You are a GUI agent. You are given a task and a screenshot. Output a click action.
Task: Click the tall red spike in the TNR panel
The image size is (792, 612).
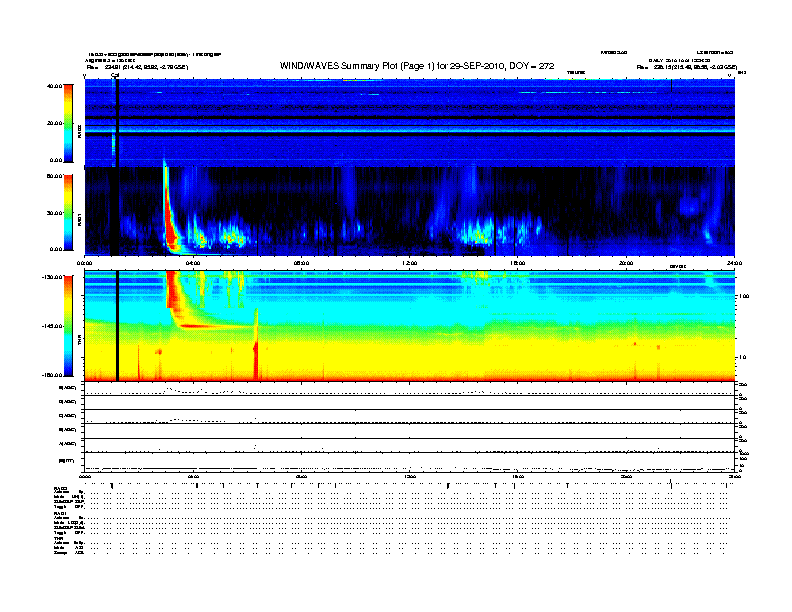click(x=256, y=345)
